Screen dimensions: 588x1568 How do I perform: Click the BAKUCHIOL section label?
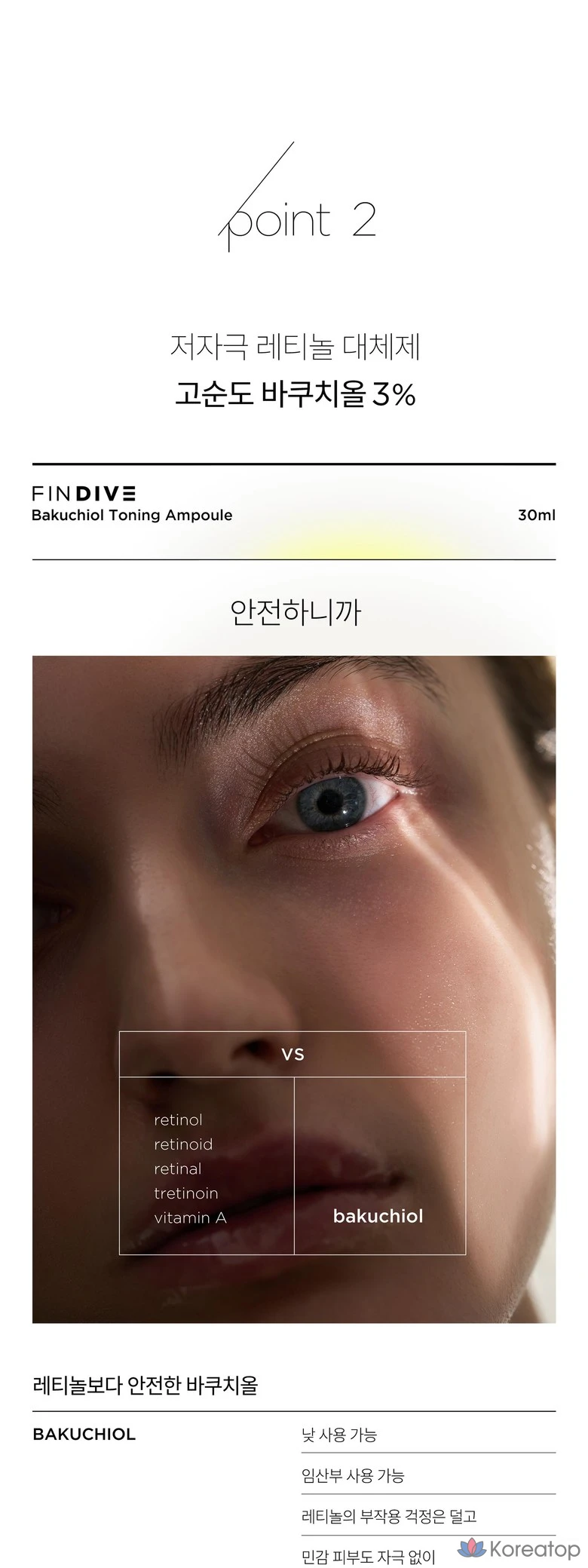coord(84,1434)
